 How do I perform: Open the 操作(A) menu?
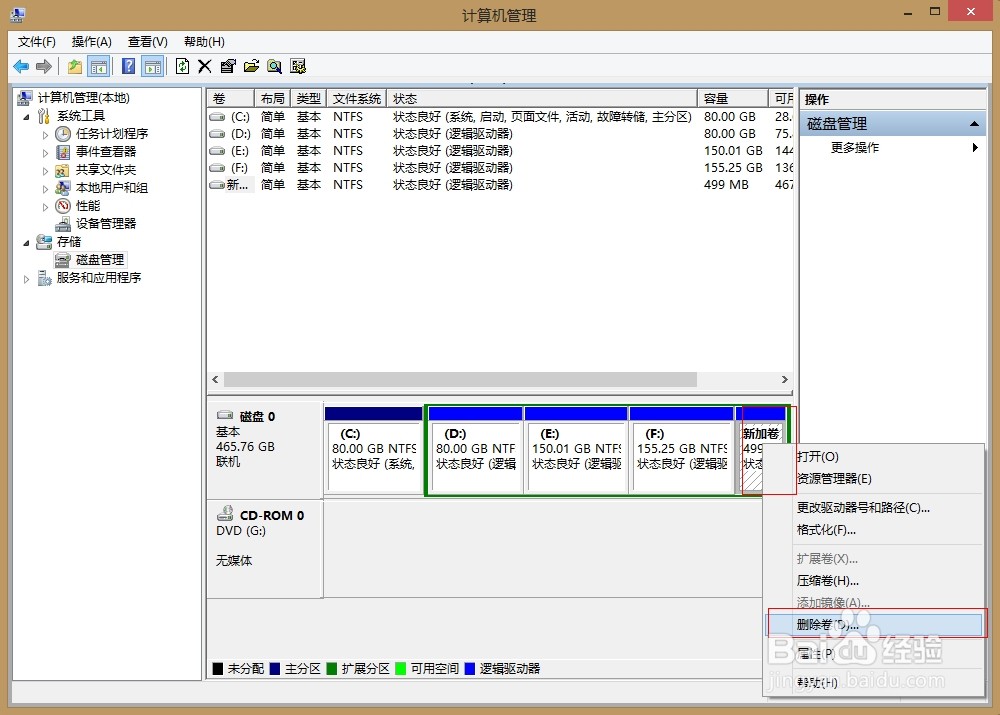point(91,42)
